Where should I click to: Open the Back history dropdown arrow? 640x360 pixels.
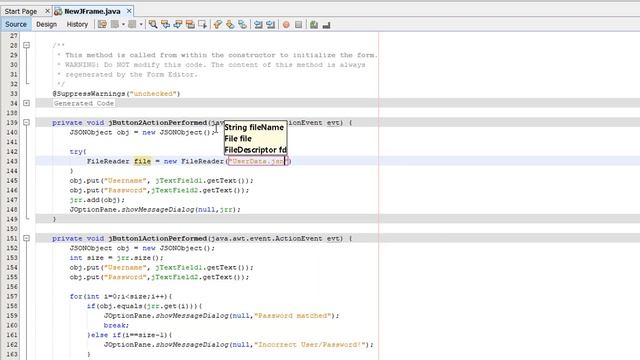(x=123, y=24)
